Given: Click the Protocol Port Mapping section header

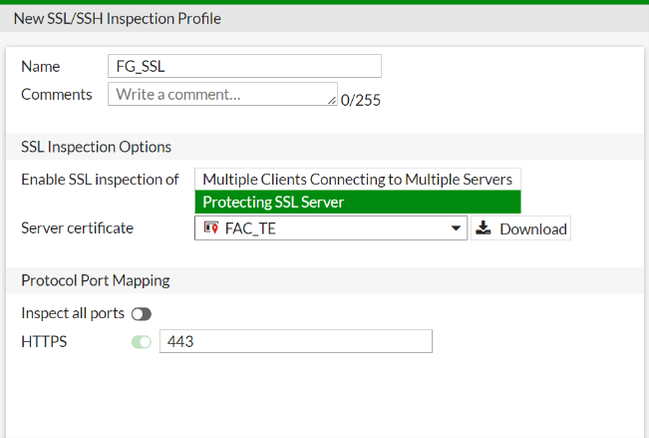Looking at the screenshot, I should coord(95,280).
